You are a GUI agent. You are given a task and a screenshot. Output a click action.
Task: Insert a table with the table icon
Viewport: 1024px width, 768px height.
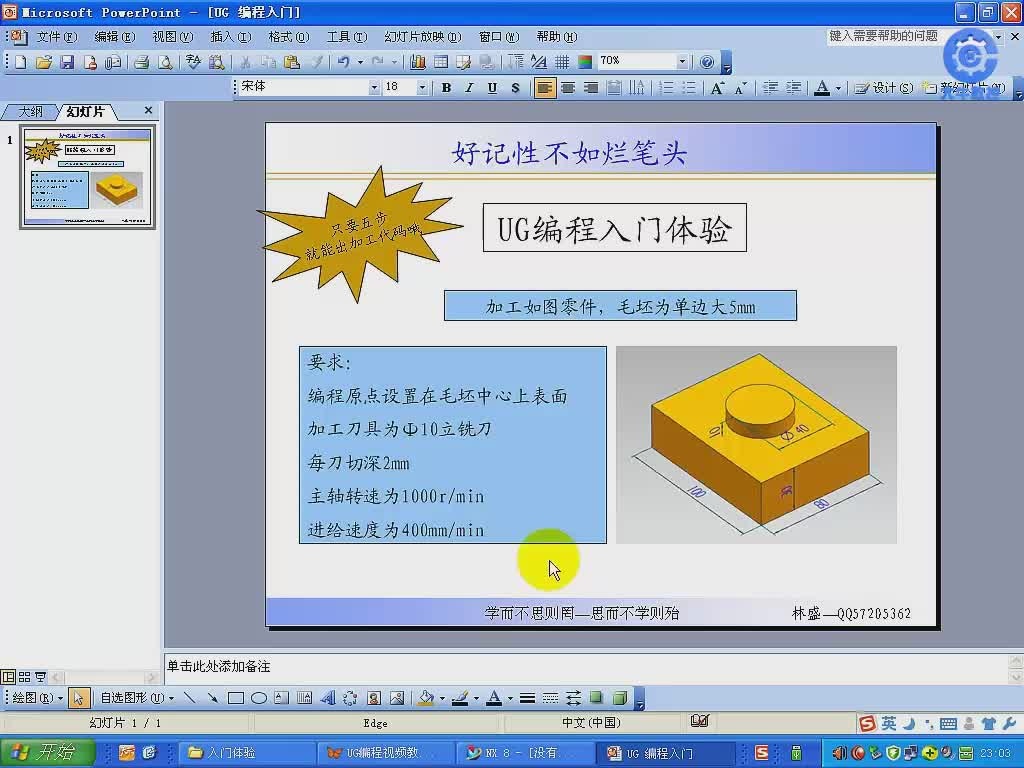click(x=441, y=62)
